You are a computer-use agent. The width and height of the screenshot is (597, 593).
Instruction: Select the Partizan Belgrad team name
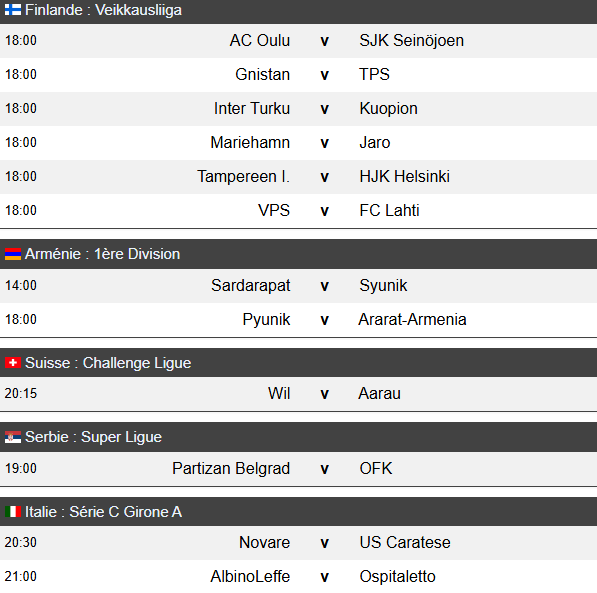point(231,468)
